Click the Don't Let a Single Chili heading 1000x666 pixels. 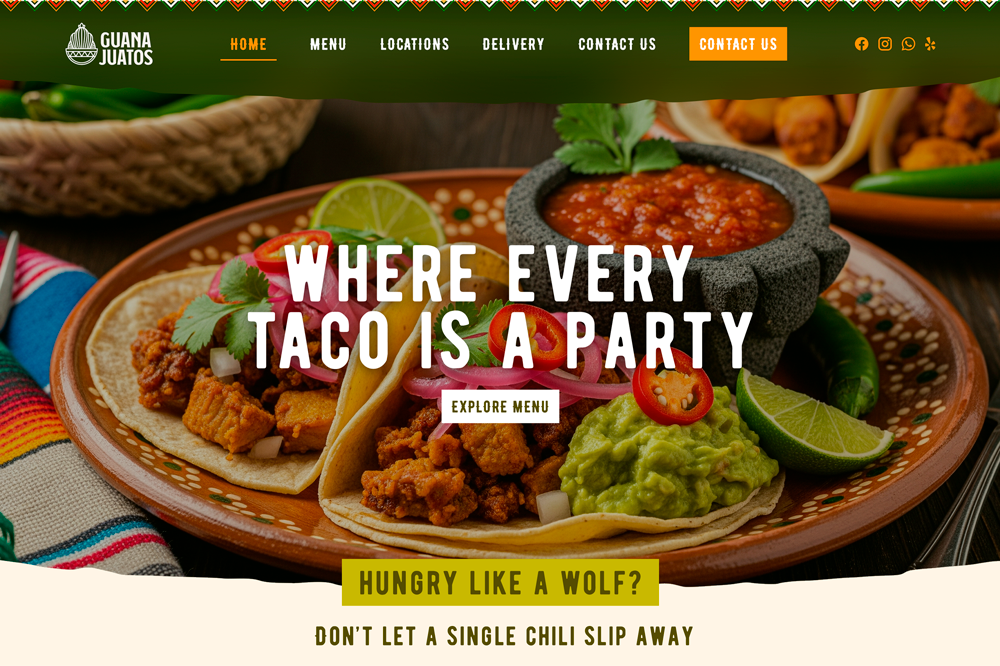point(504,636)
